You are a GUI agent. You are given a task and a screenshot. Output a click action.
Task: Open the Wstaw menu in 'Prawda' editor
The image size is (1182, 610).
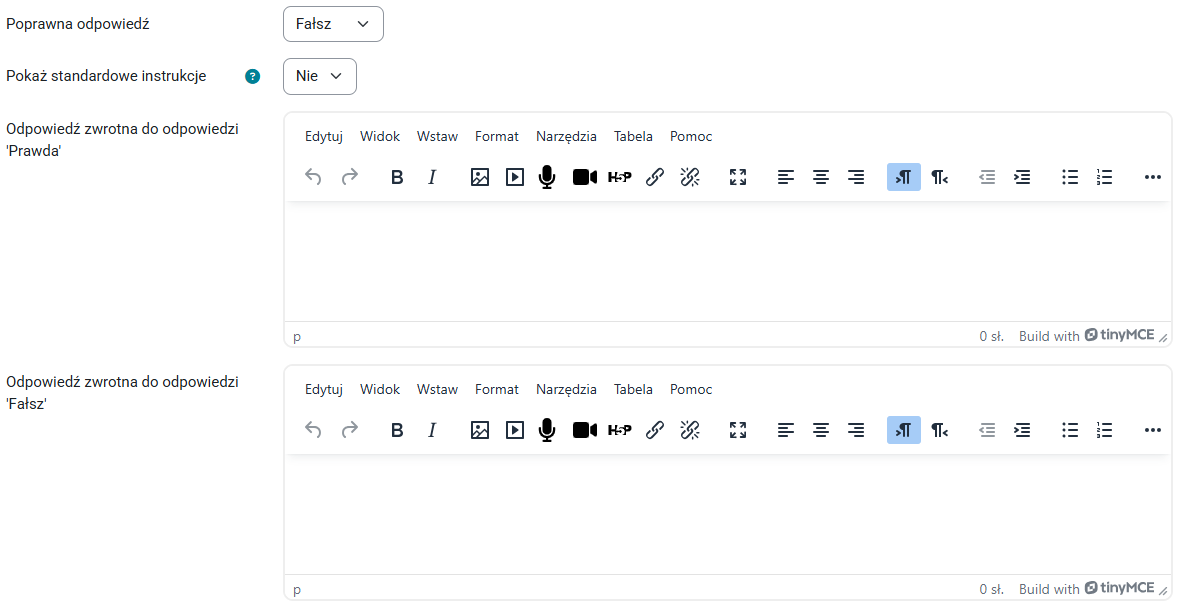pos(437,136)
